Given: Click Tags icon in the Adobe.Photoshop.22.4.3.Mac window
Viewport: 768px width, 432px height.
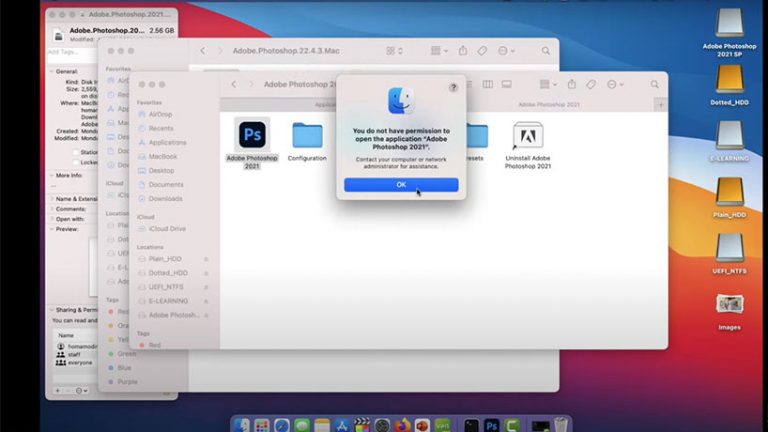Looking at the screenshot, I should coord(482,51).
